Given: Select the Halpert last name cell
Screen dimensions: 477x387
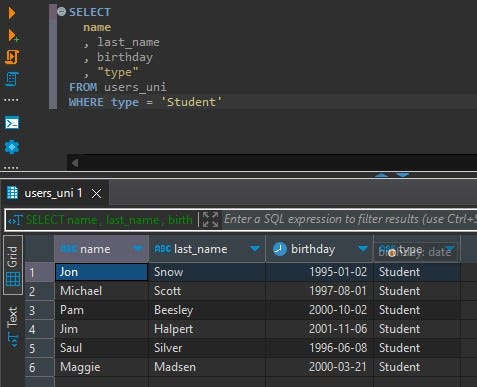Looking at the screenshot, I should coord(207,329).
